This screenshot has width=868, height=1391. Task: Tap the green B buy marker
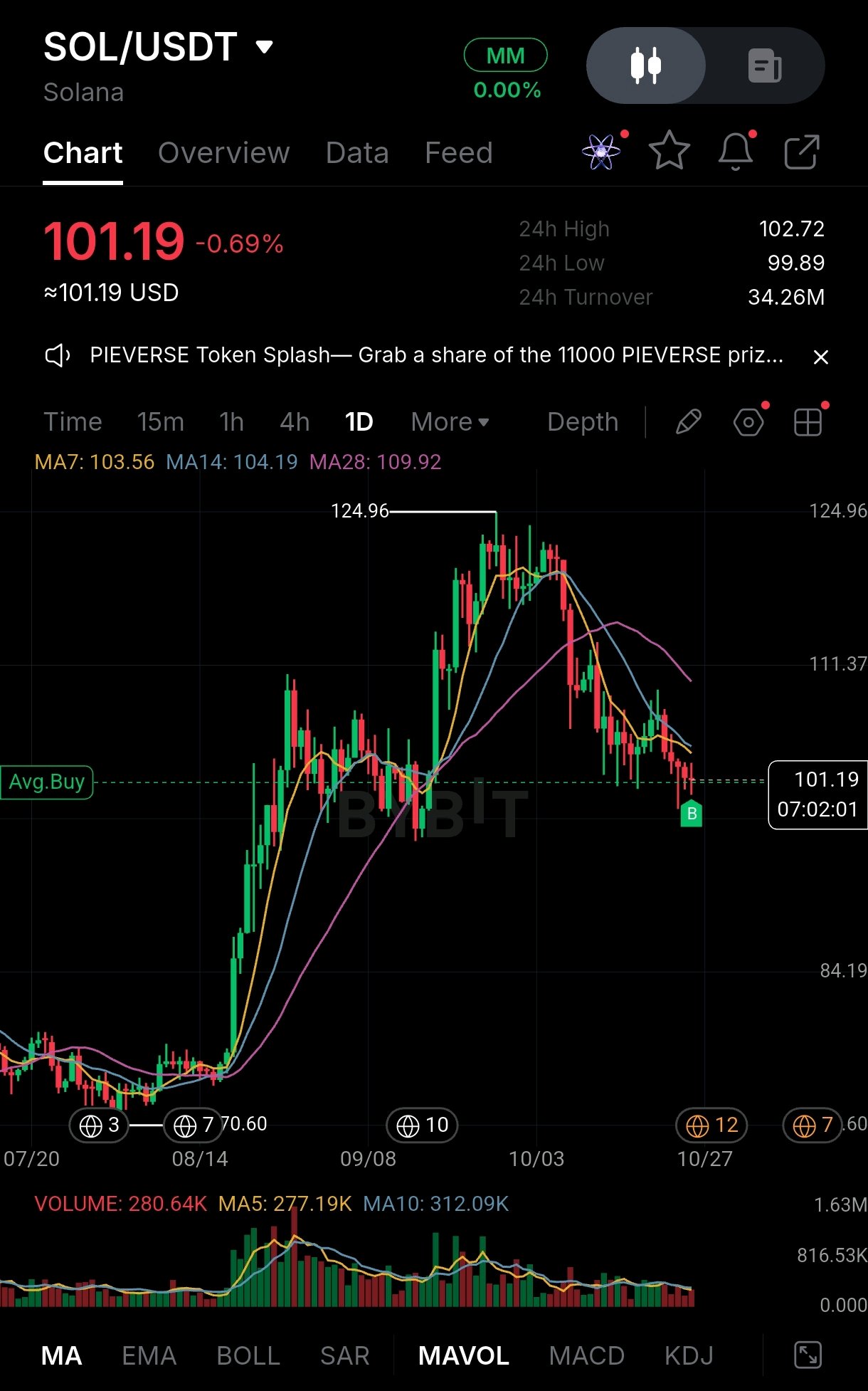692,814
